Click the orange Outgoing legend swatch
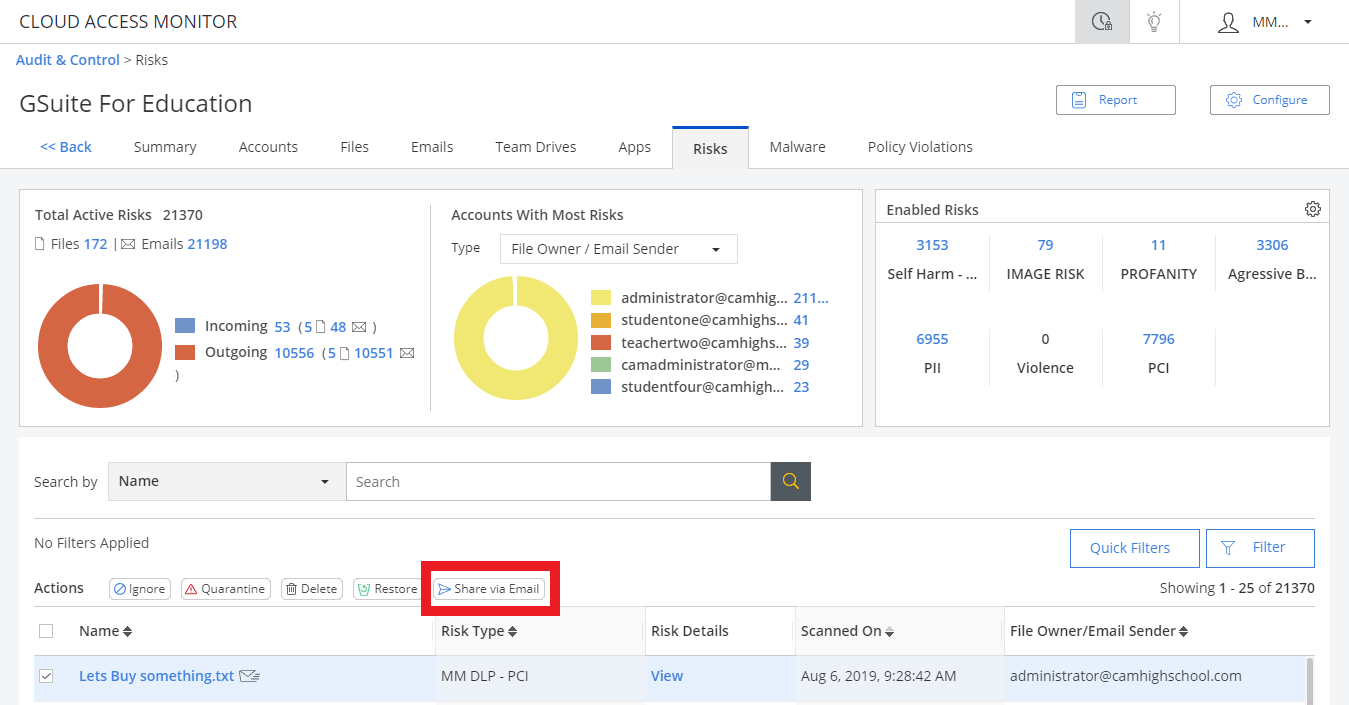 click(185, 352)
